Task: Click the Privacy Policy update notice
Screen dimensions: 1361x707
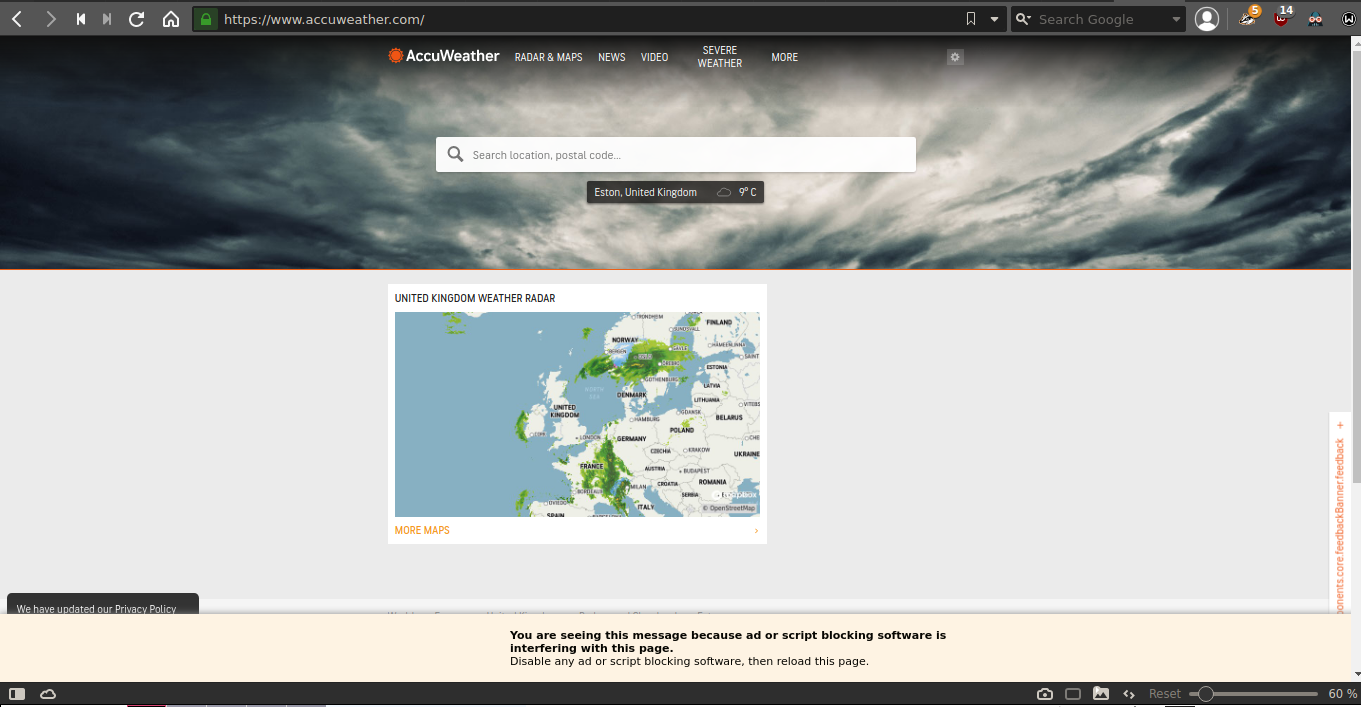Action: pyautogui.click(x=103, y=606)
